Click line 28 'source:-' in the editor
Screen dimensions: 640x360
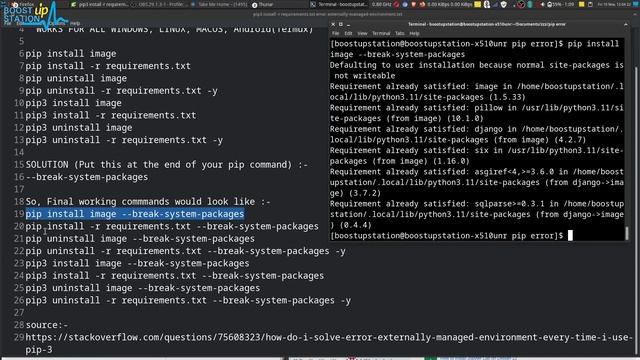point(47,325)
